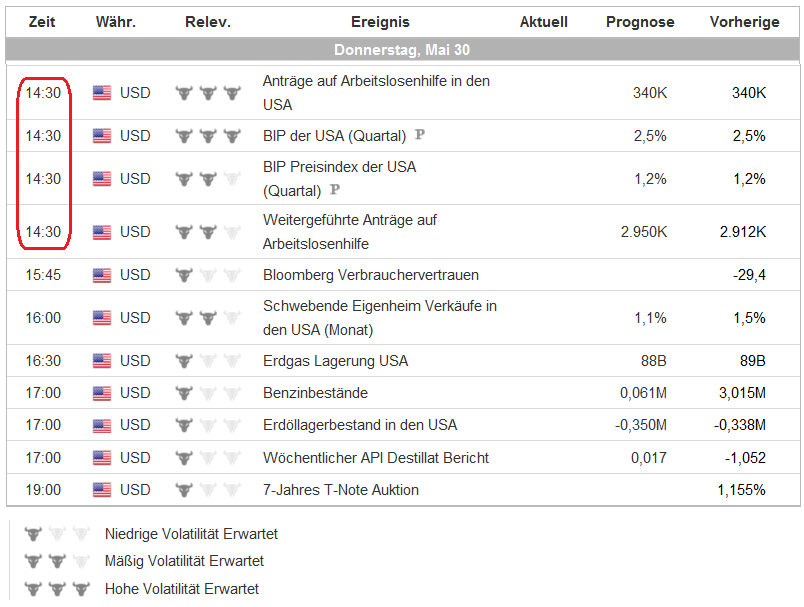Click the Vorherige column header

[x=744, y=22]
